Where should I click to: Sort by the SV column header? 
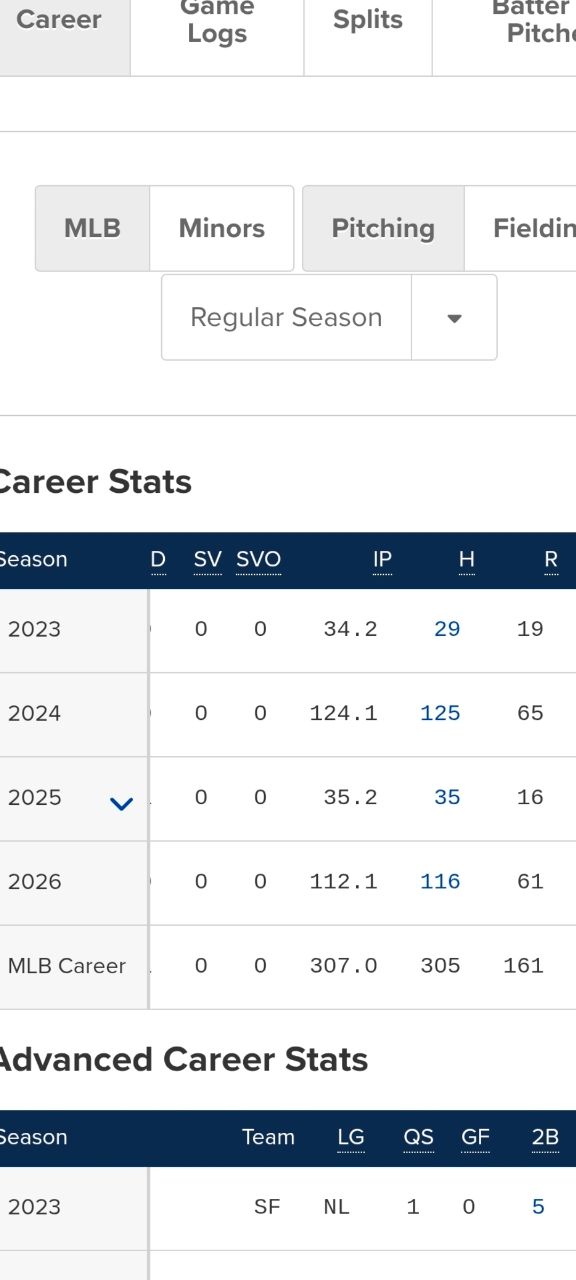click(207, 560)
